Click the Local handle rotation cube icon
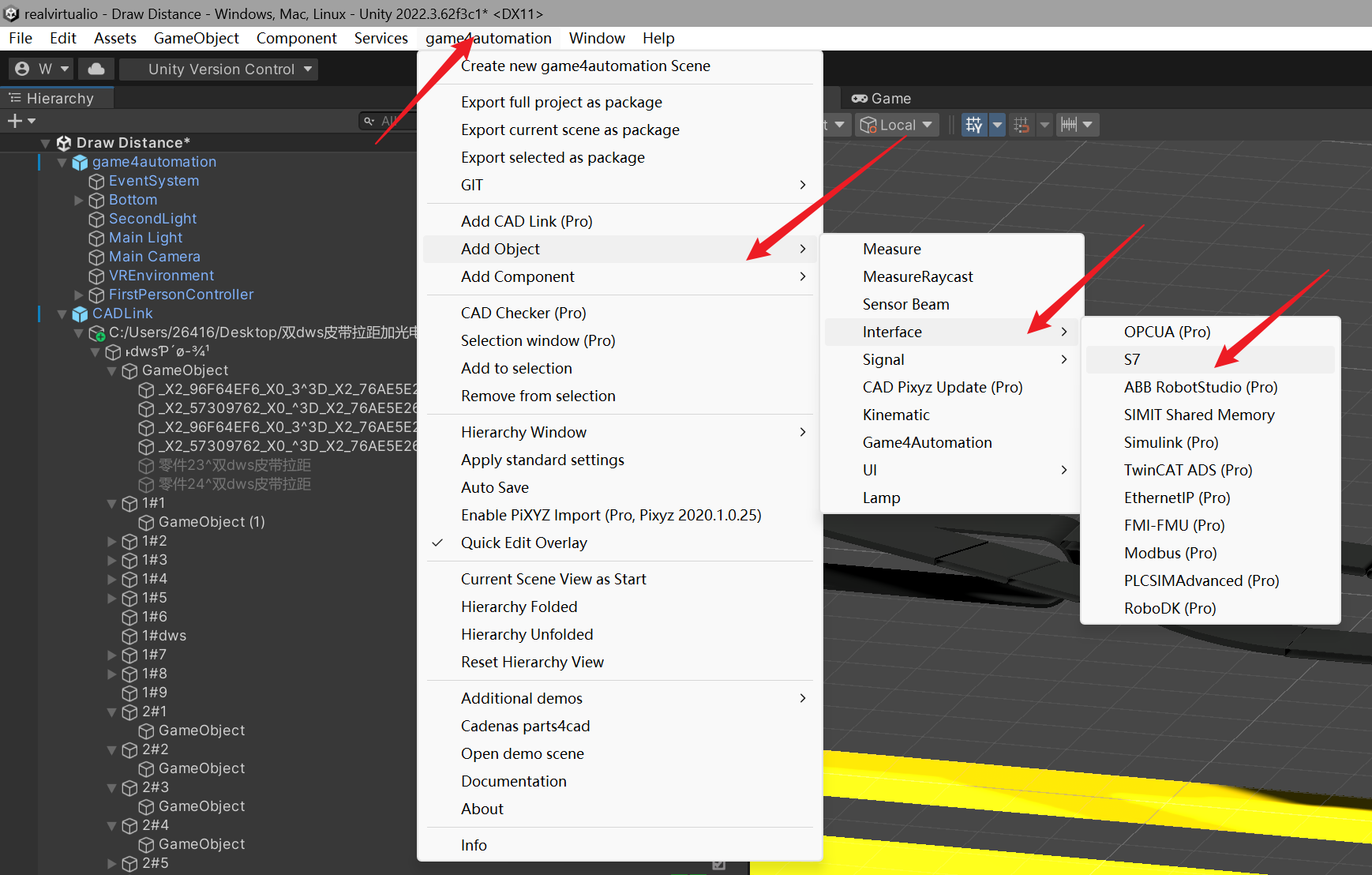The width and height of the screenshot is (1372, 875). click(x=868, y=125)
